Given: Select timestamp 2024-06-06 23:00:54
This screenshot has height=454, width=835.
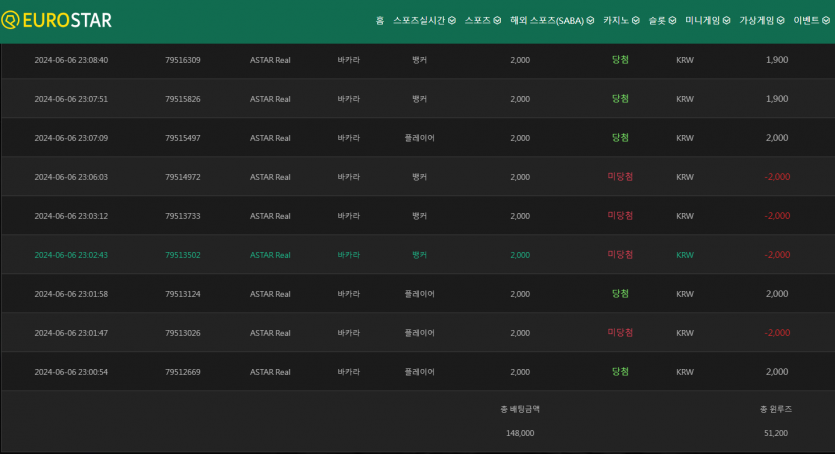Looking at the screenshot, I should [x=71, y=372].
